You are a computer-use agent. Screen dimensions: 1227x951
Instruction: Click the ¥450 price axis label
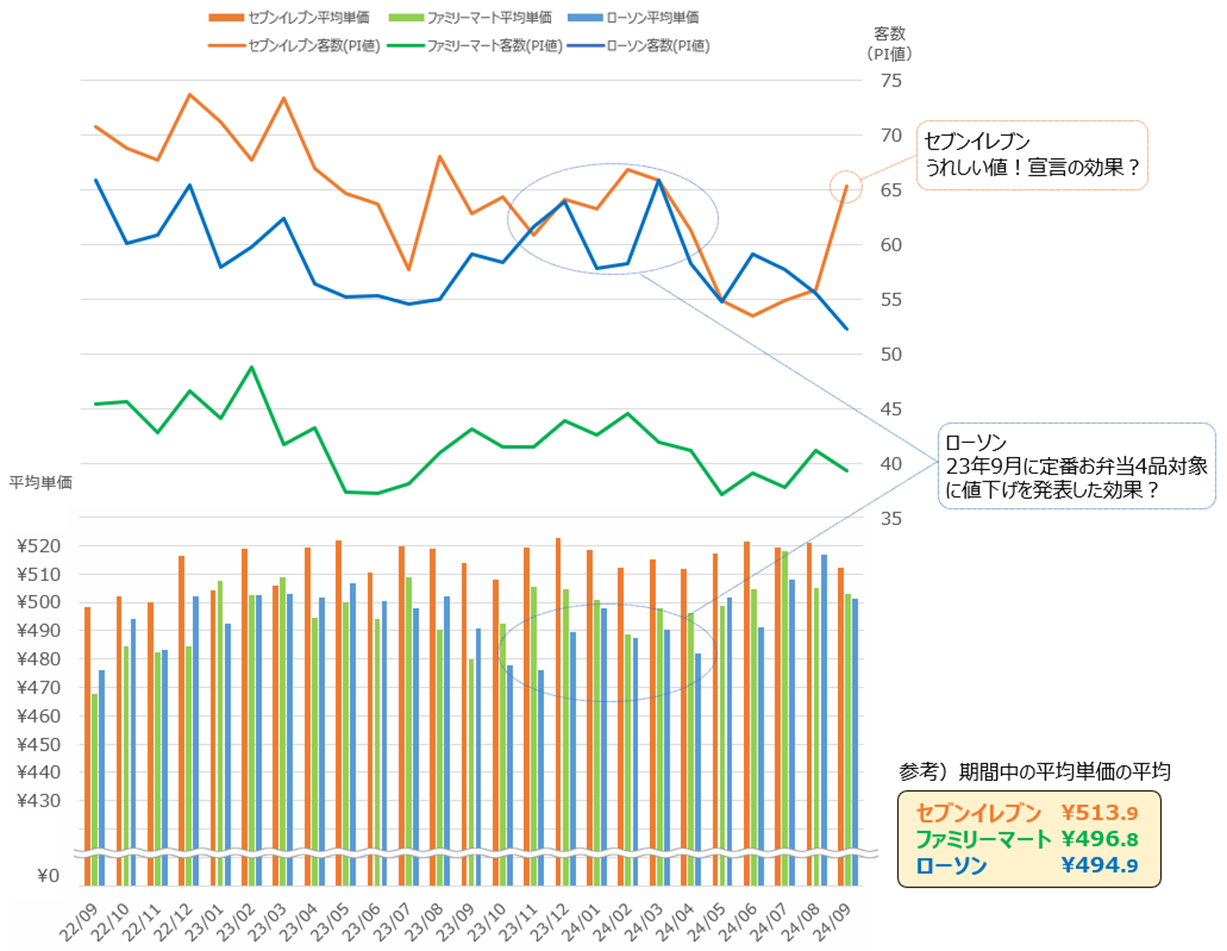click(x=40, y=745)
